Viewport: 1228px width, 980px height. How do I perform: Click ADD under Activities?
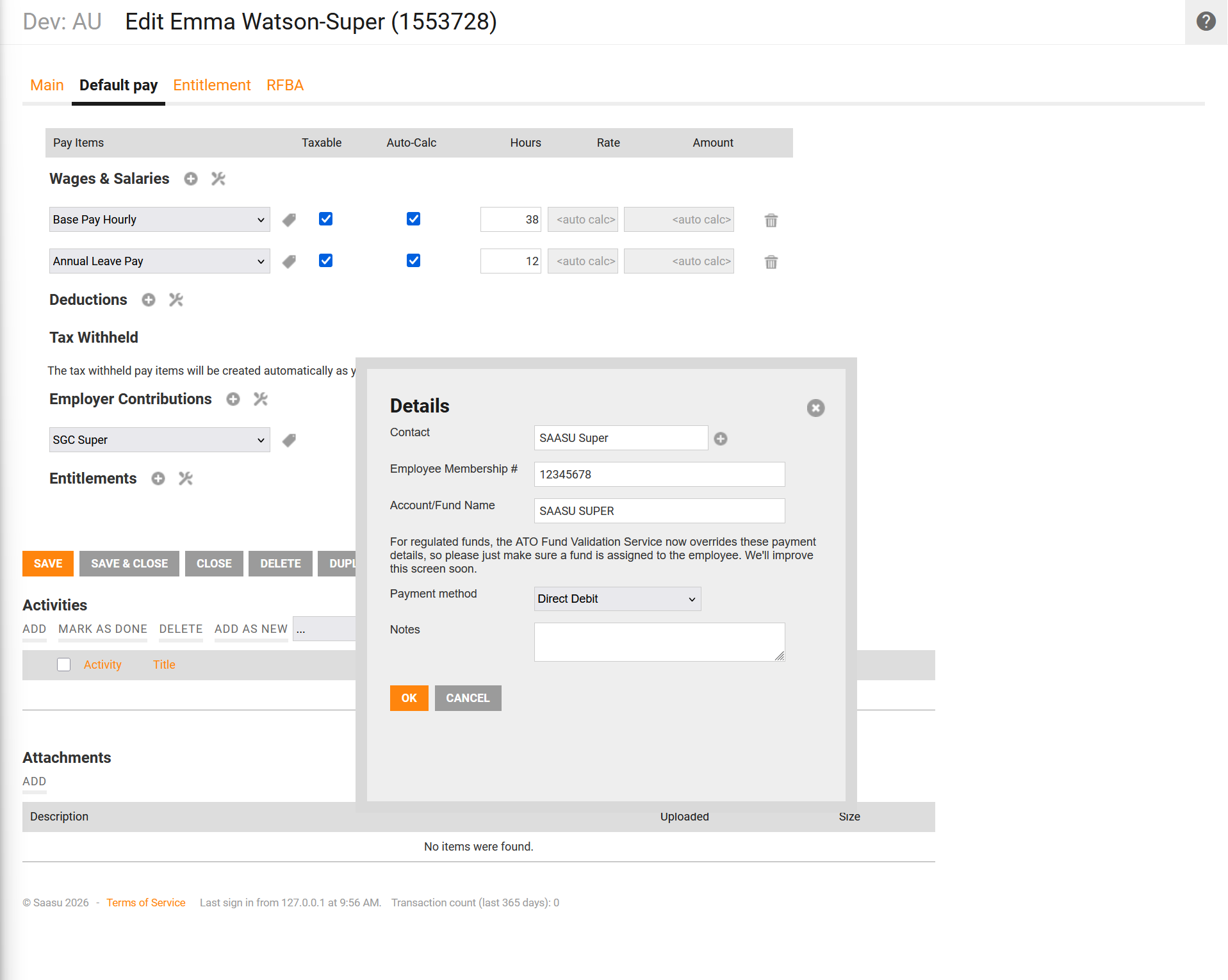click(x=35, y=630)
